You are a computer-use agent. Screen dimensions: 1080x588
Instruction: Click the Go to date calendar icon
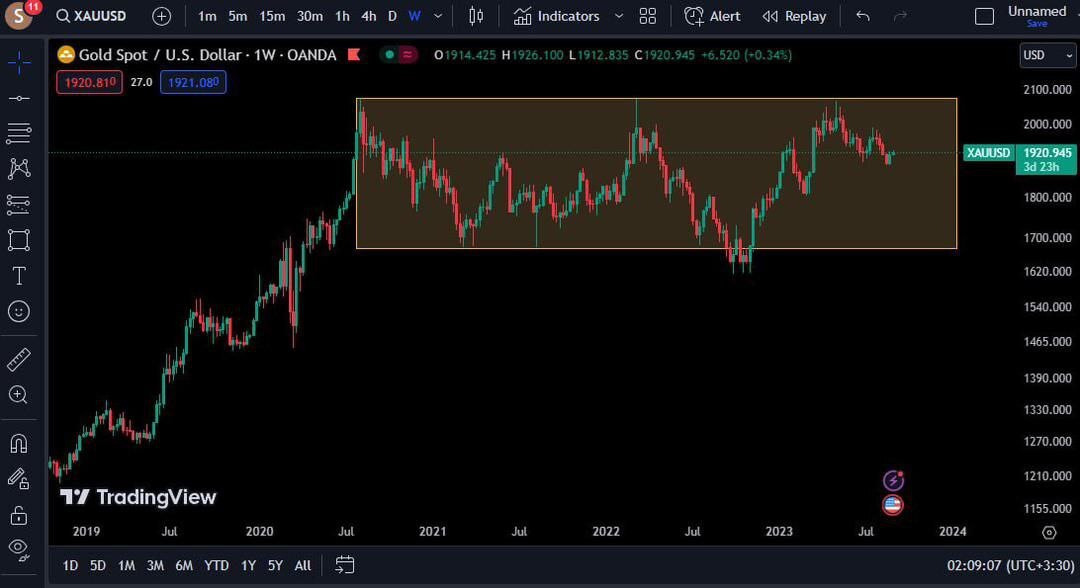[345, 565]
